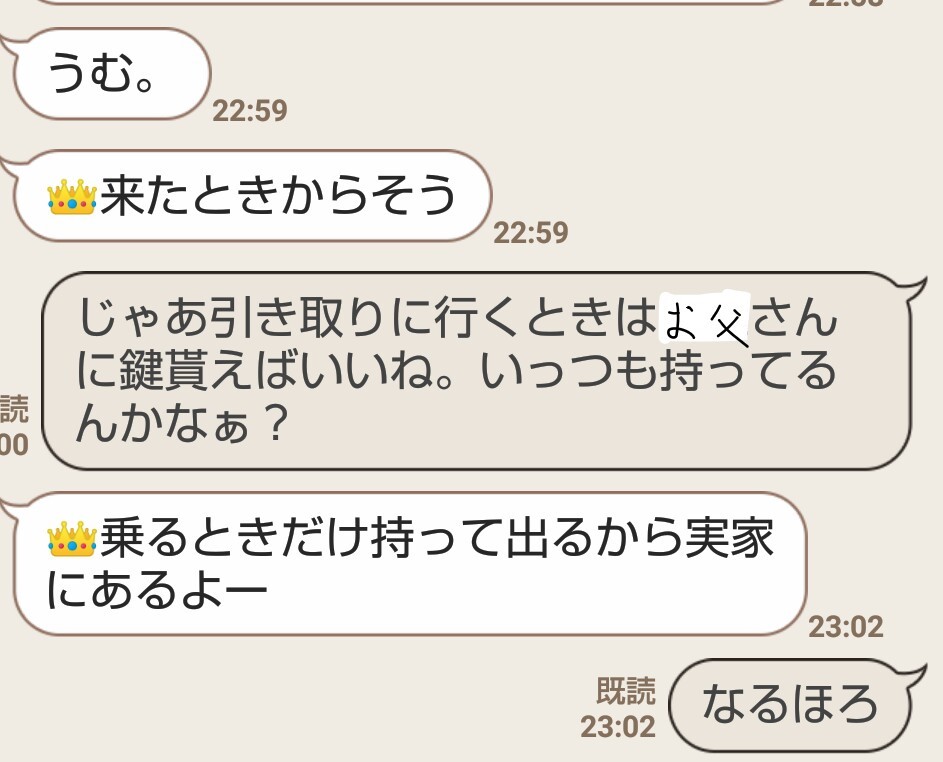This screenshot has height=762, width=943.
Task: Tap the word 鍵貰えばいいね in the sent message
Action: click(x=281, y=373)
